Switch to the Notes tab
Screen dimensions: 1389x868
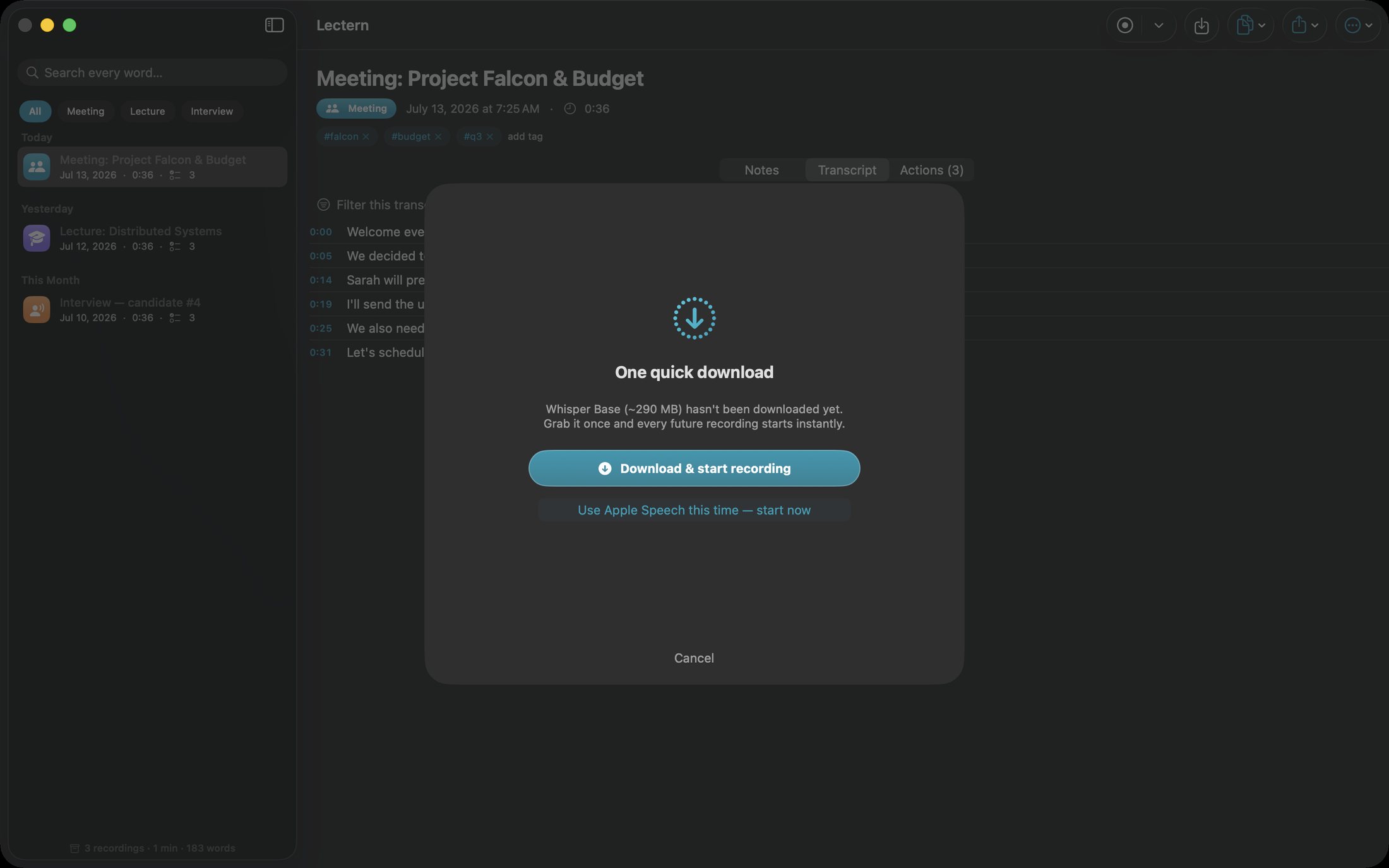pos(761,170)
